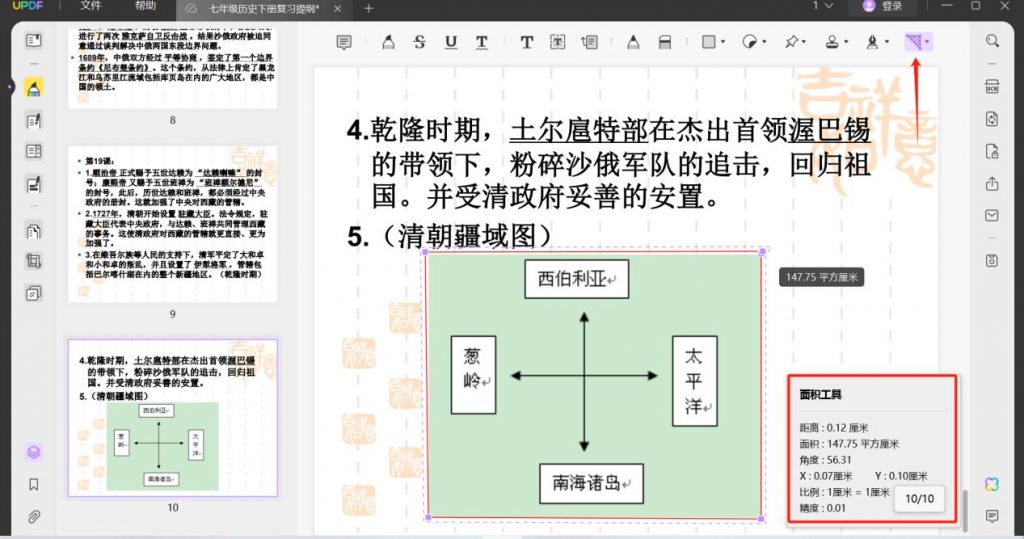1024x539 pixels.
Task: Open the stamp tool dropdown
Action: (846, 42)
